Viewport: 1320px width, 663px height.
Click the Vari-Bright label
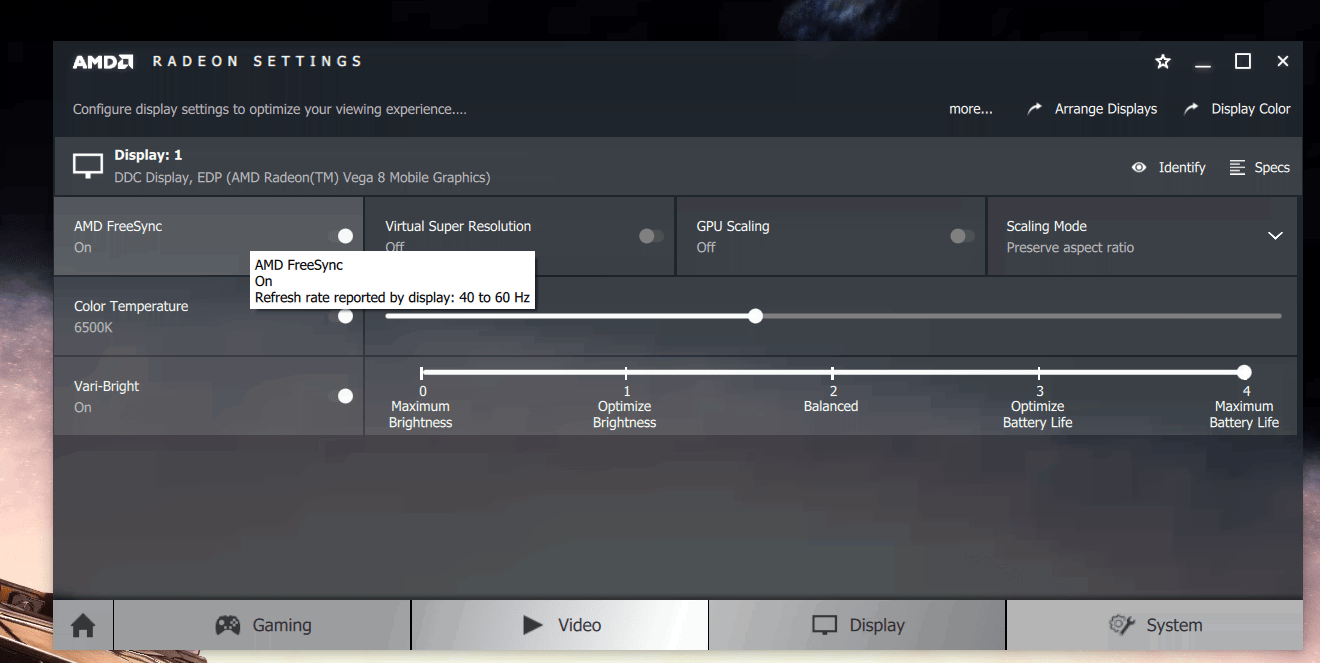[107, 386]
